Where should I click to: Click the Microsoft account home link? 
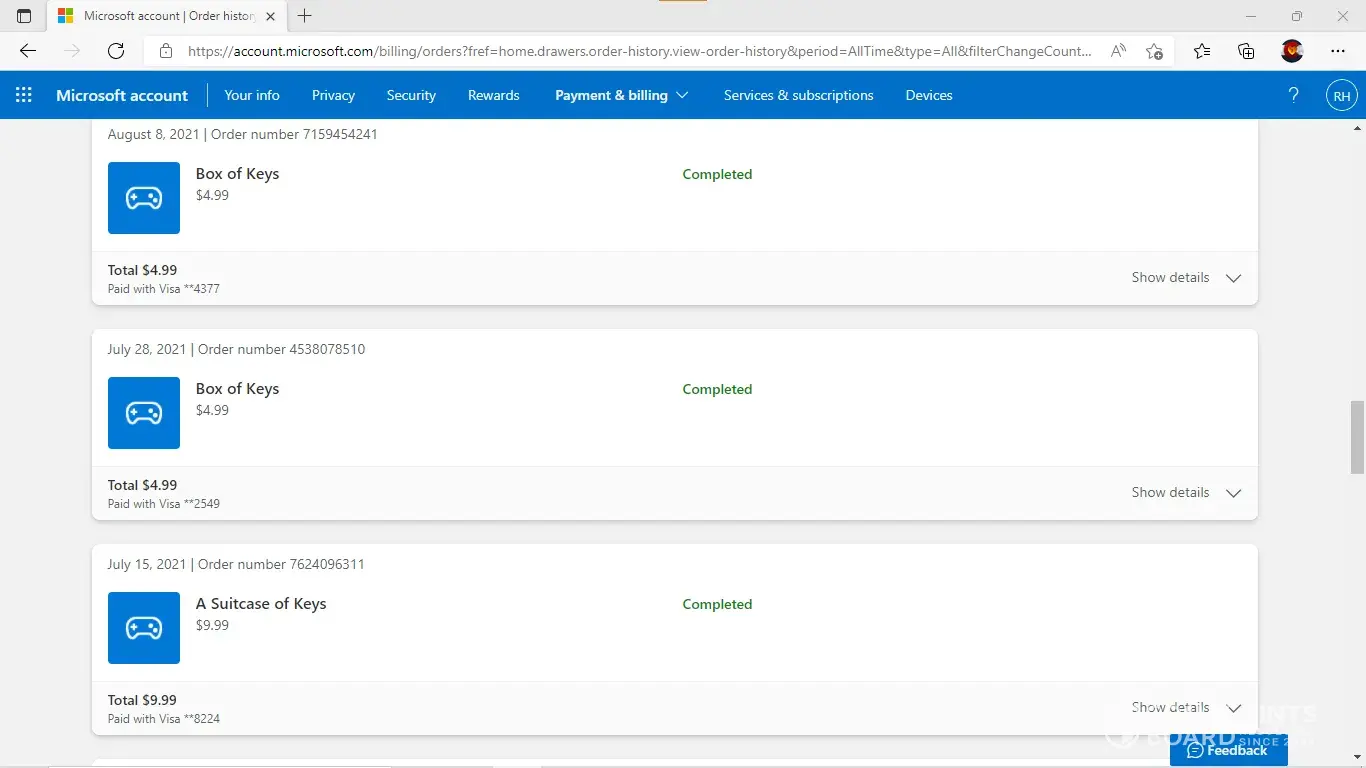122,95
